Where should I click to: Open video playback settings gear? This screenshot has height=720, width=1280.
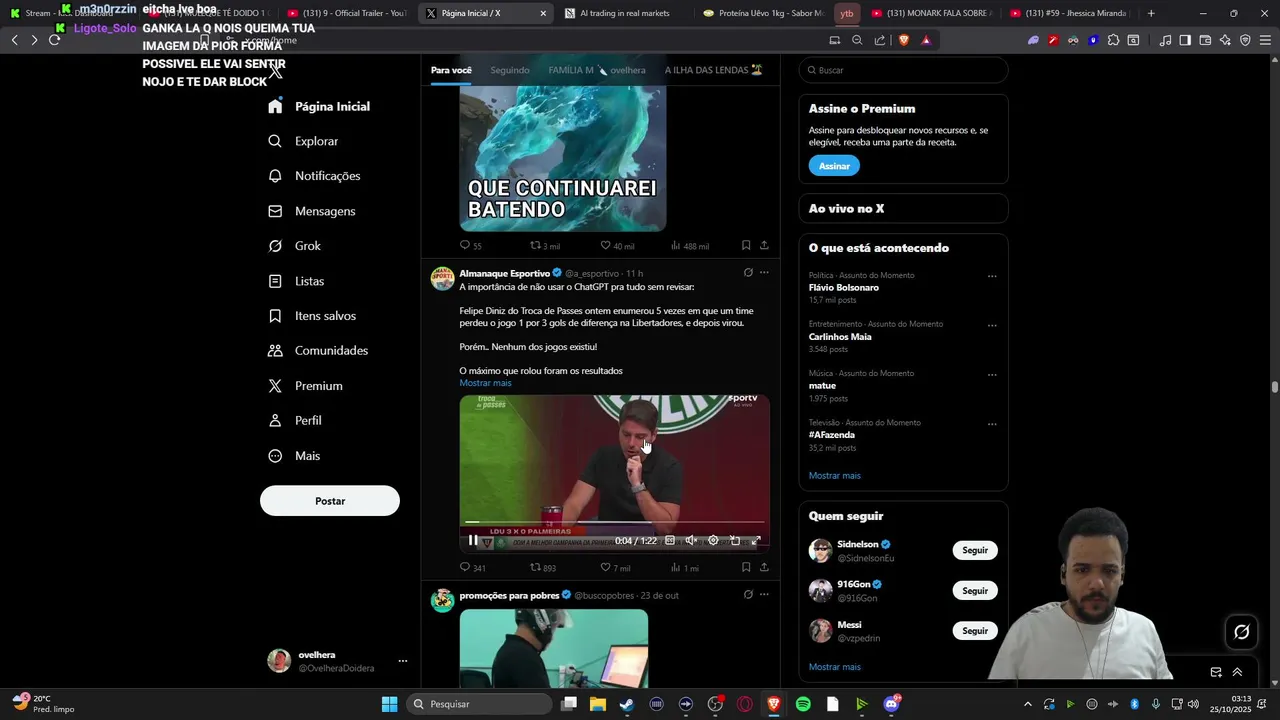713,540
